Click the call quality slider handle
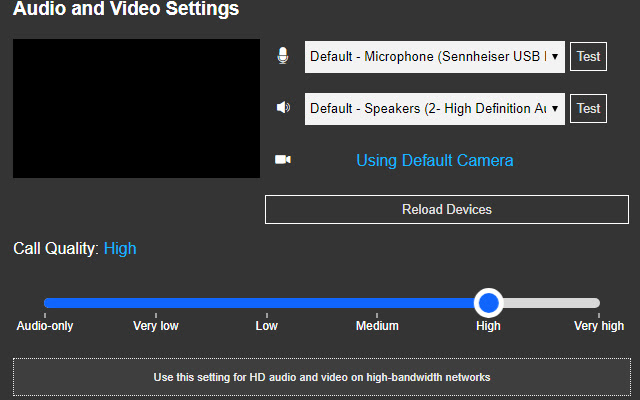Image resolution: width=640 pixels, height=400 pixels. point(489,303)
